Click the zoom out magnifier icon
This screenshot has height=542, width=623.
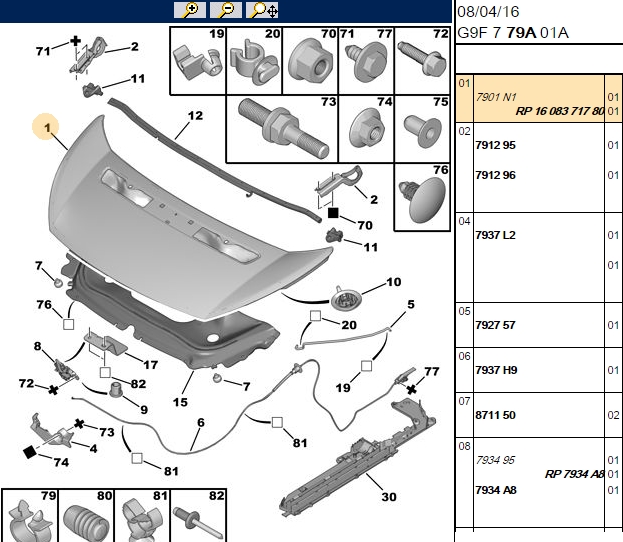coord(226,10)
